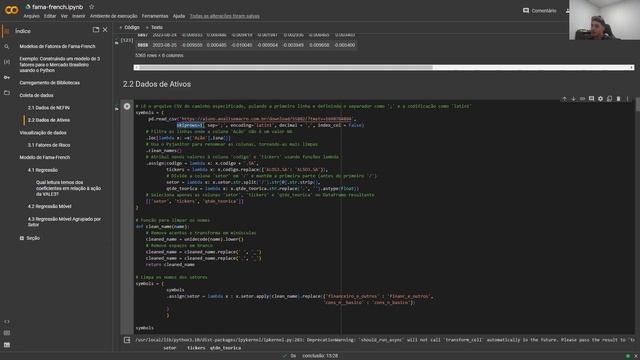Open the Comentário button
Image resolution: width=640 pixels, height=360 pixels.
click(x=540, y=11)
